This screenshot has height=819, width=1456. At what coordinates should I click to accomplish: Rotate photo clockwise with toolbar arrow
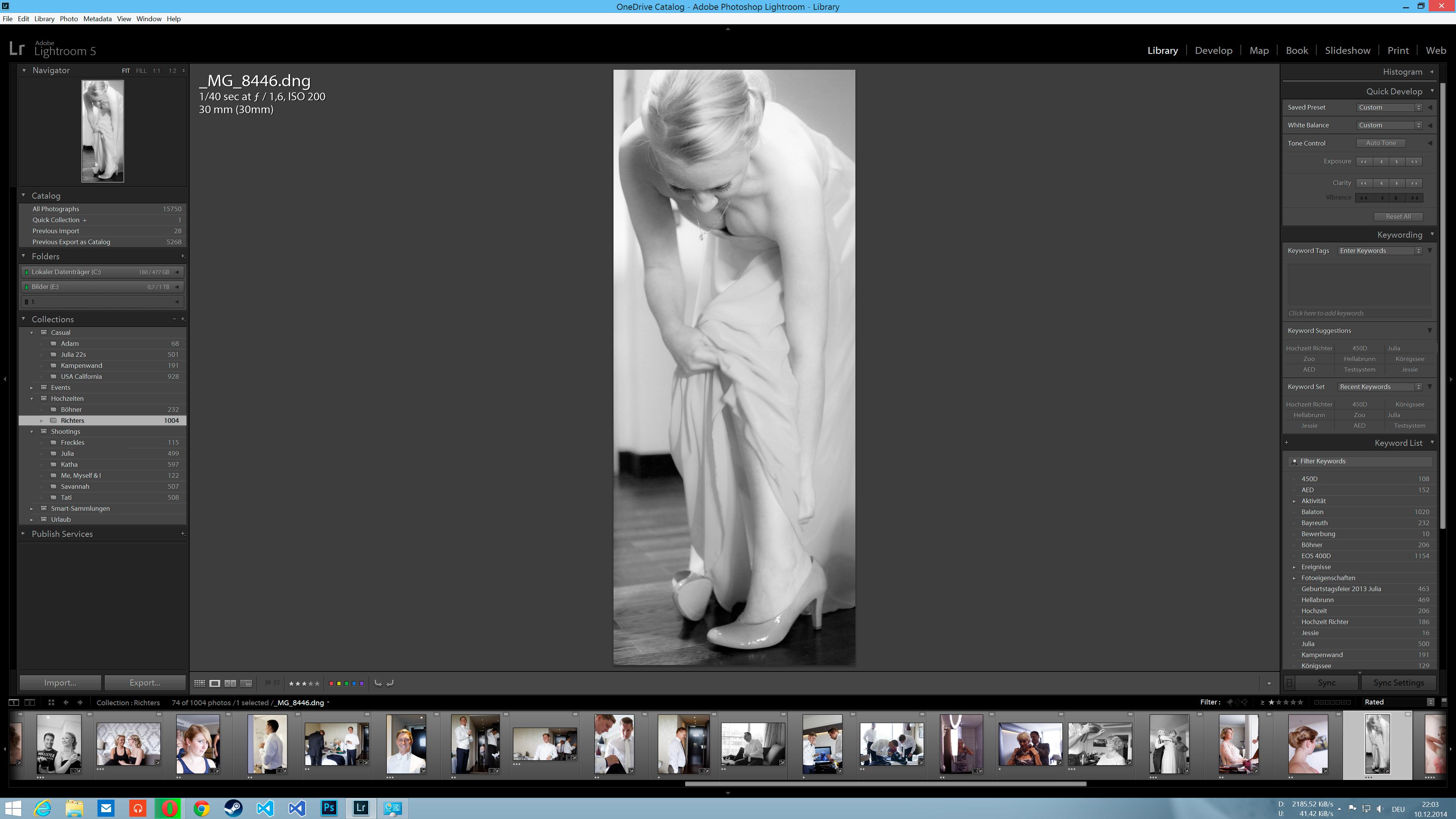[x=390, y=683]
